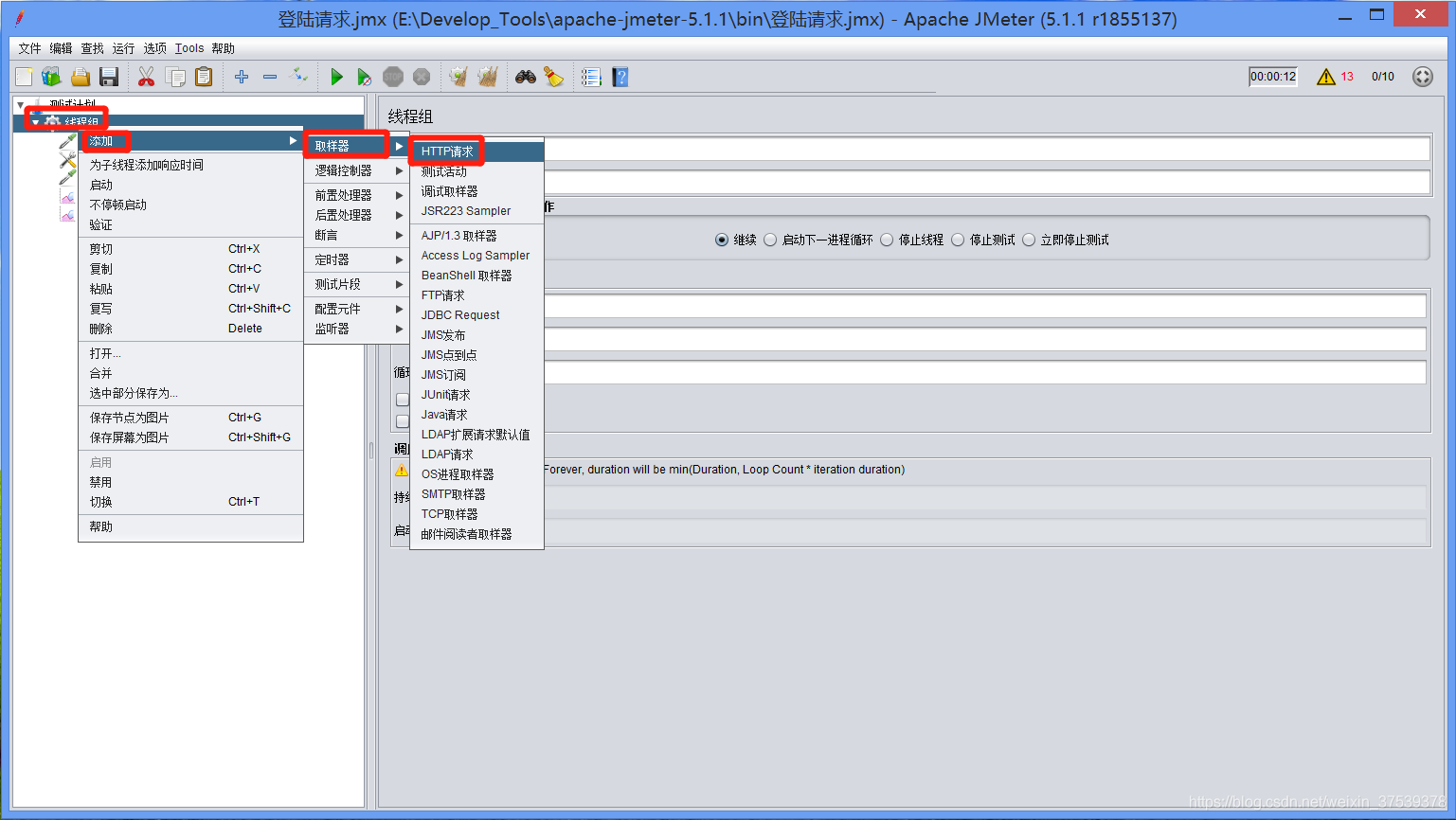Click the gray STOP sign icon

(x=393, y=77)
